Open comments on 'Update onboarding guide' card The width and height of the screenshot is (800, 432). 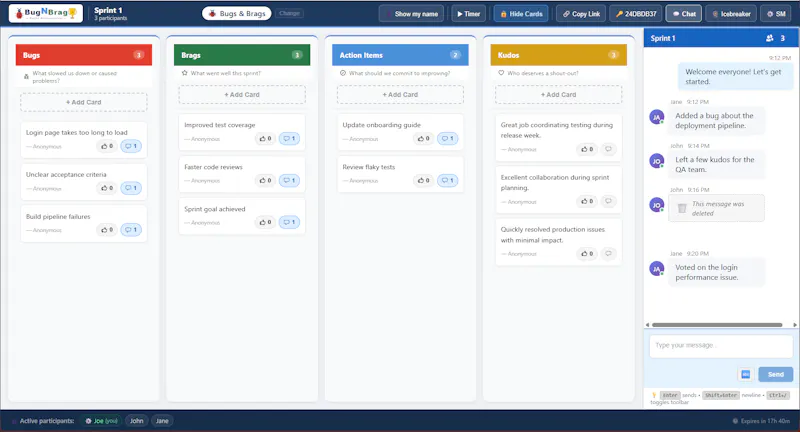(447, 139)
